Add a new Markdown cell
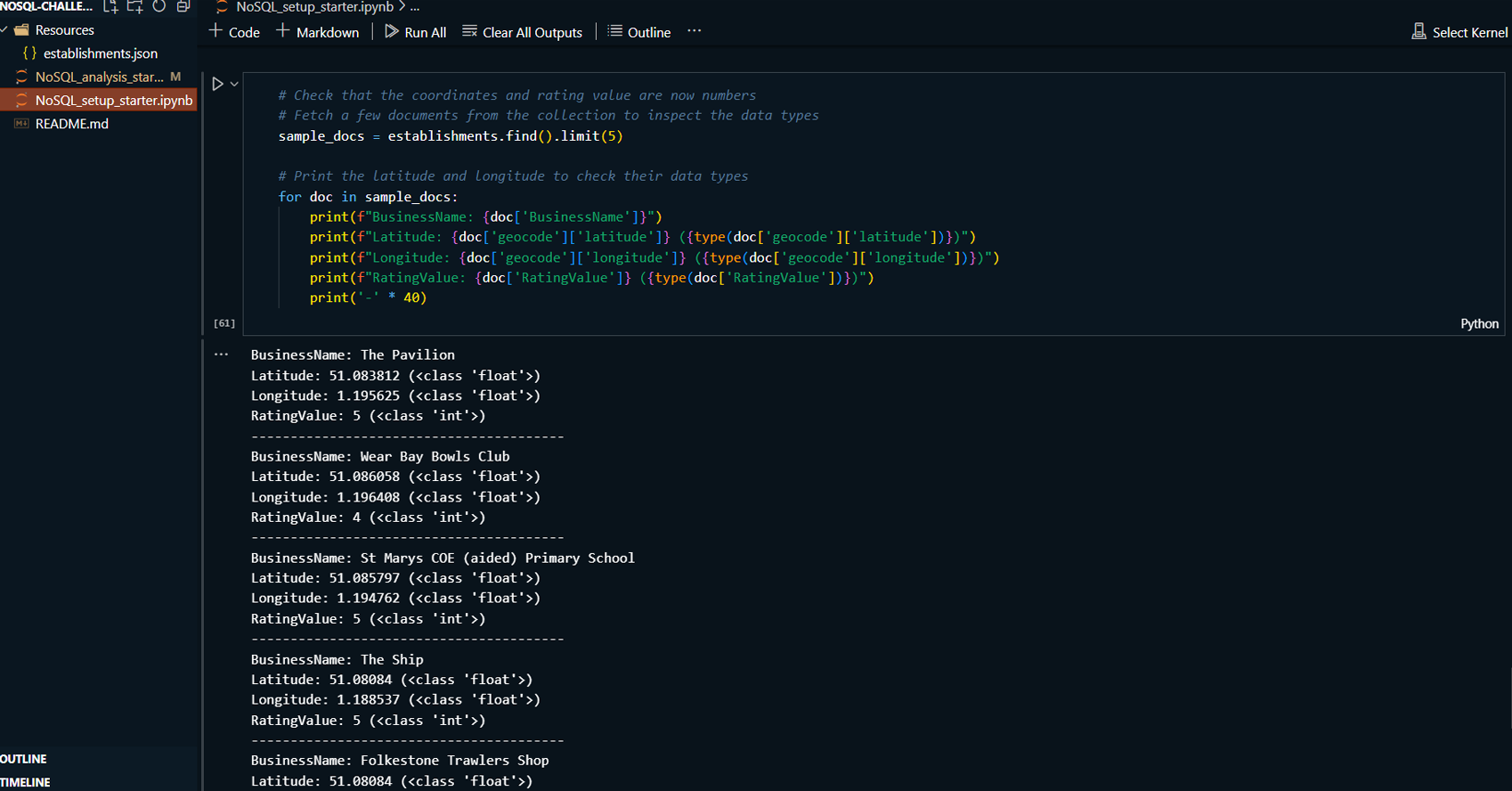This screenshot has width=1512, height=791. point(318,32)
